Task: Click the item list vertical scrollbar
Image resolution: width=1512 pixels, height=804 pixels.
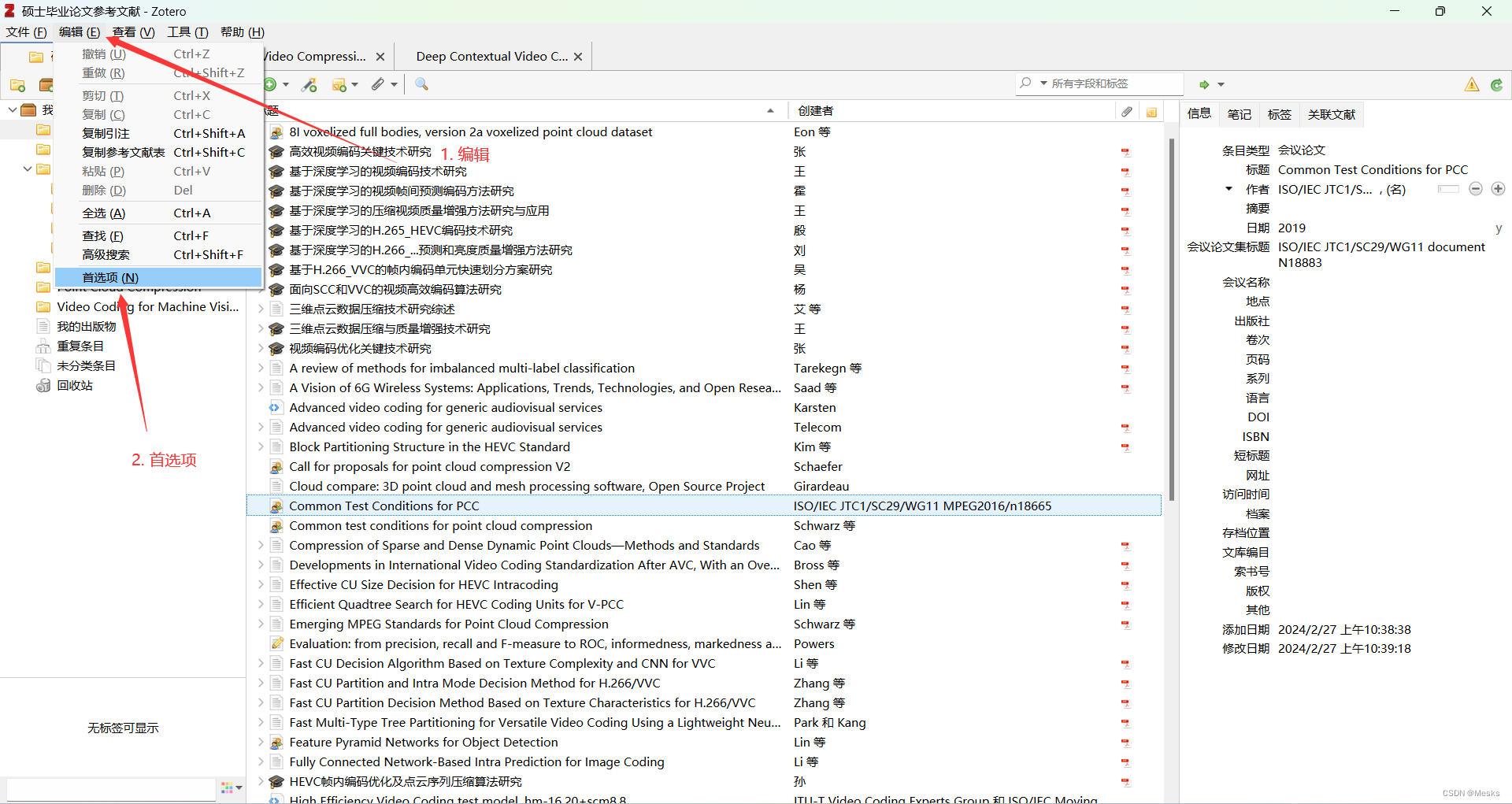Action: coord(1171,320)
